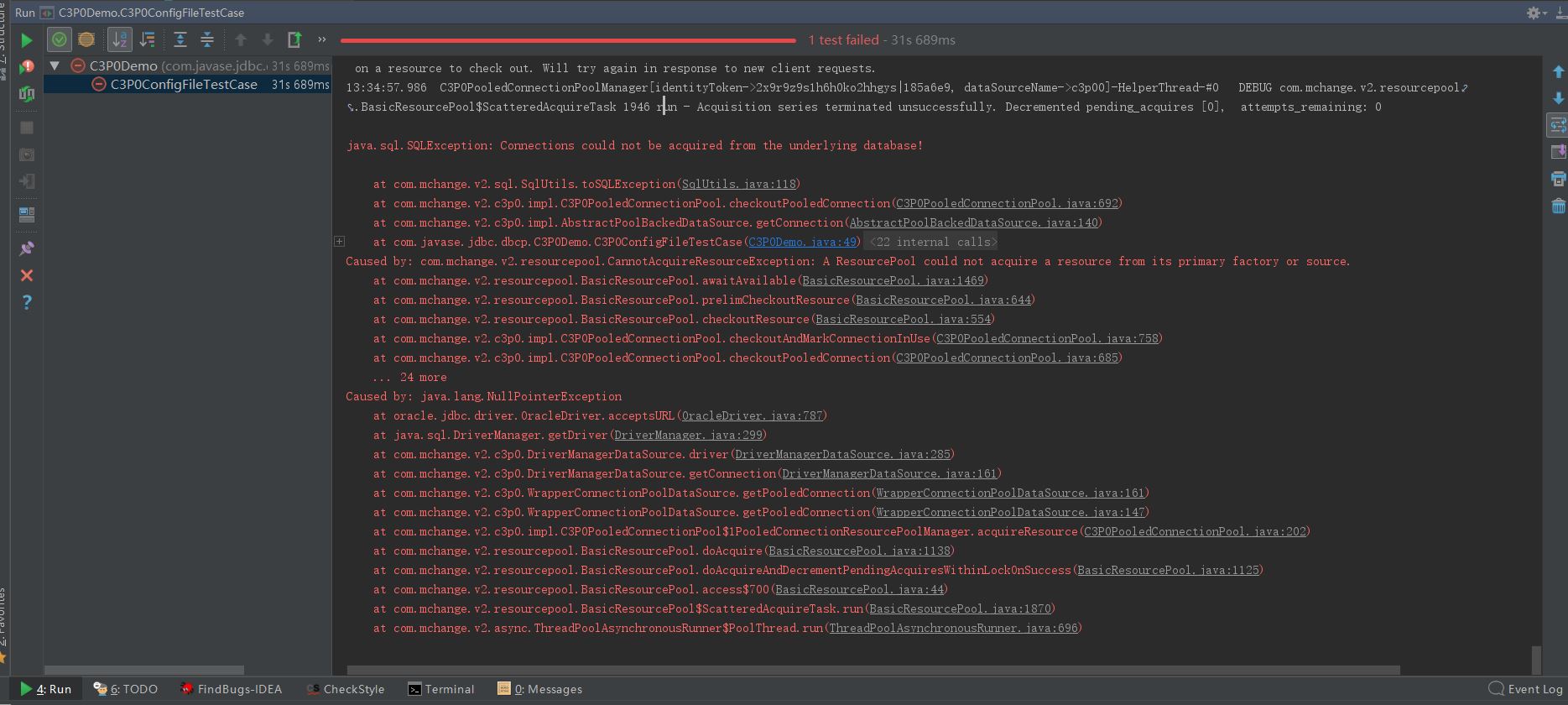Screen dimensions: 1568x705
Task: Print the console output
Action: [1558, 179]
